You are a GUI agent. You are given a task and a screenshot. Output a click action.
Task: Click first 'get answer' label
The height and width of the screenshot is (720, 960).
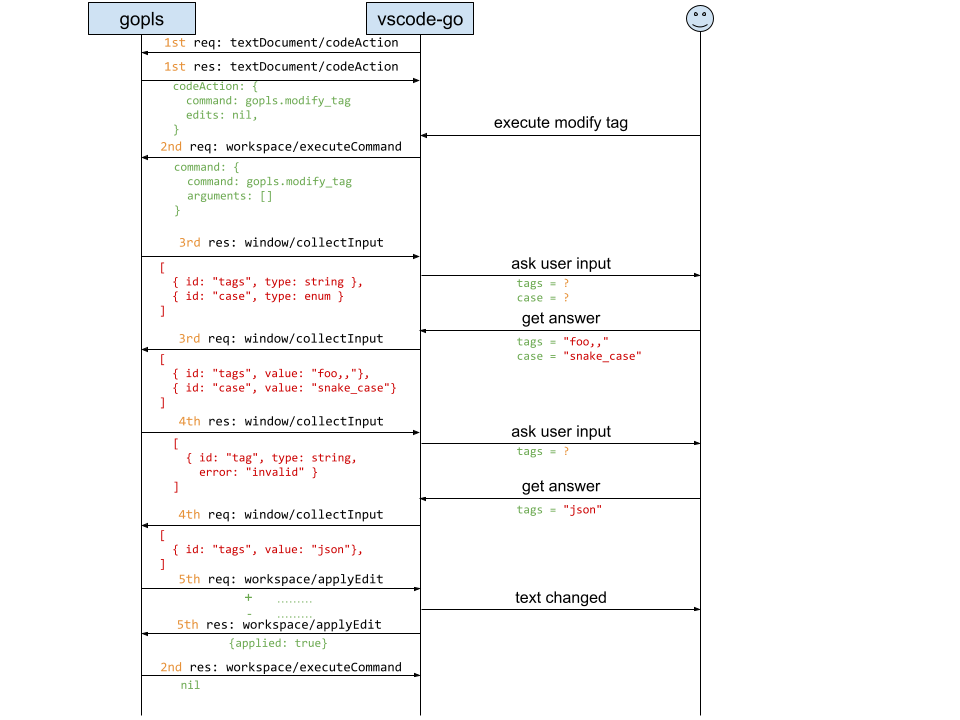(561, 318)
